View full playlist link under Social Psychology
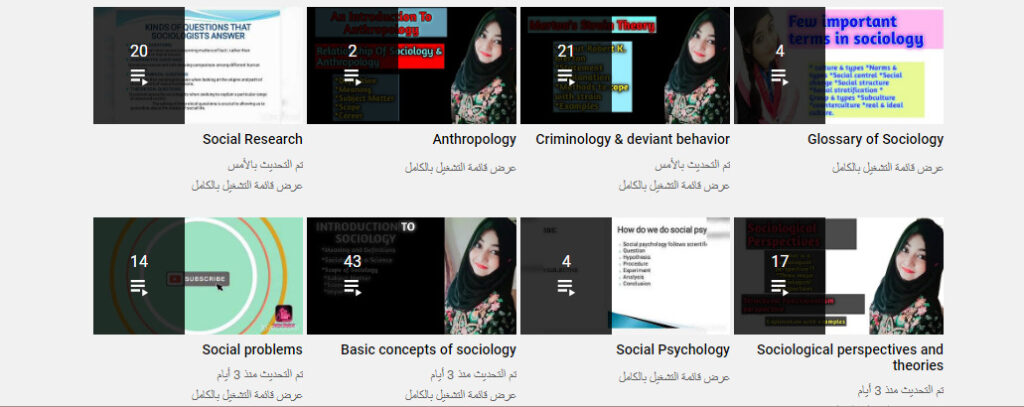The image size is (1024, 407). coord(673,377)
